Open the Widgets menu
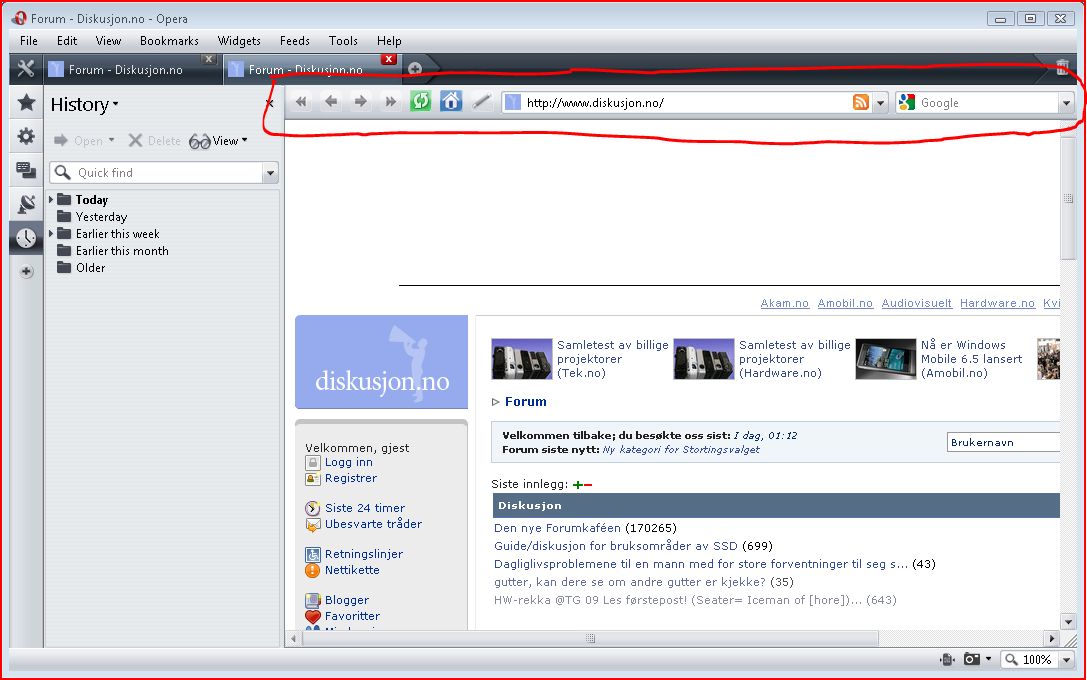This screenshot has width=1087, height=680. click(239, 41)
